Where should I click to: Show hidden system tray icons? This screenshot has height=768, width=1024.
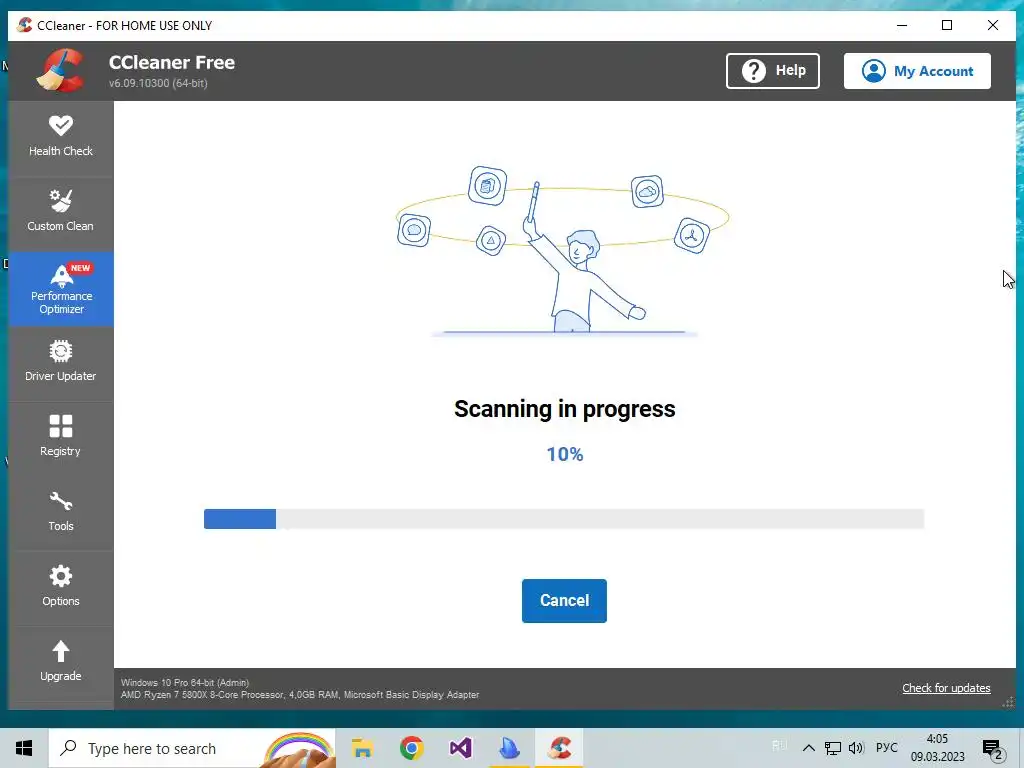pos(808,748)
